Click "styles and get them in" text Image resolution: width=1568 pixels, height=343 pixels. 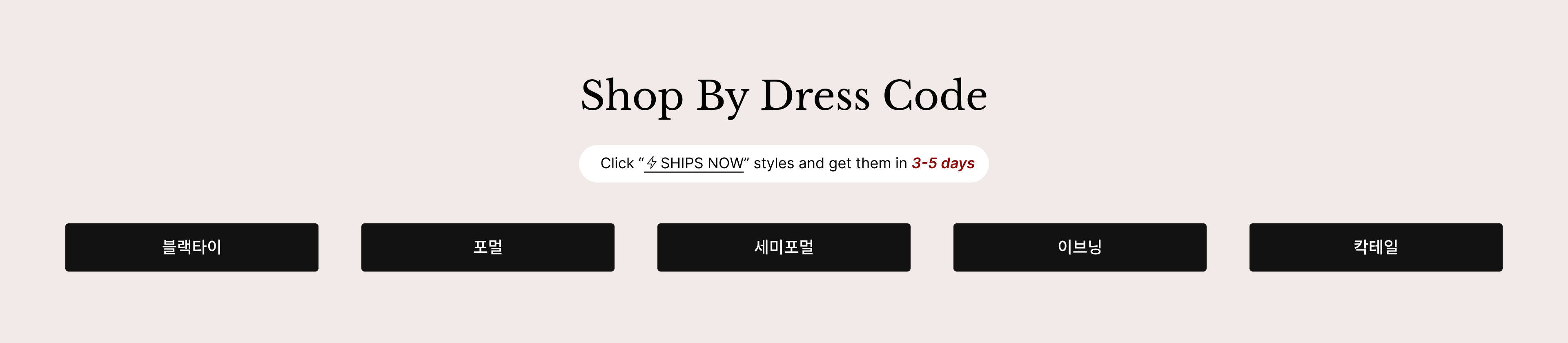click(830, 163)
